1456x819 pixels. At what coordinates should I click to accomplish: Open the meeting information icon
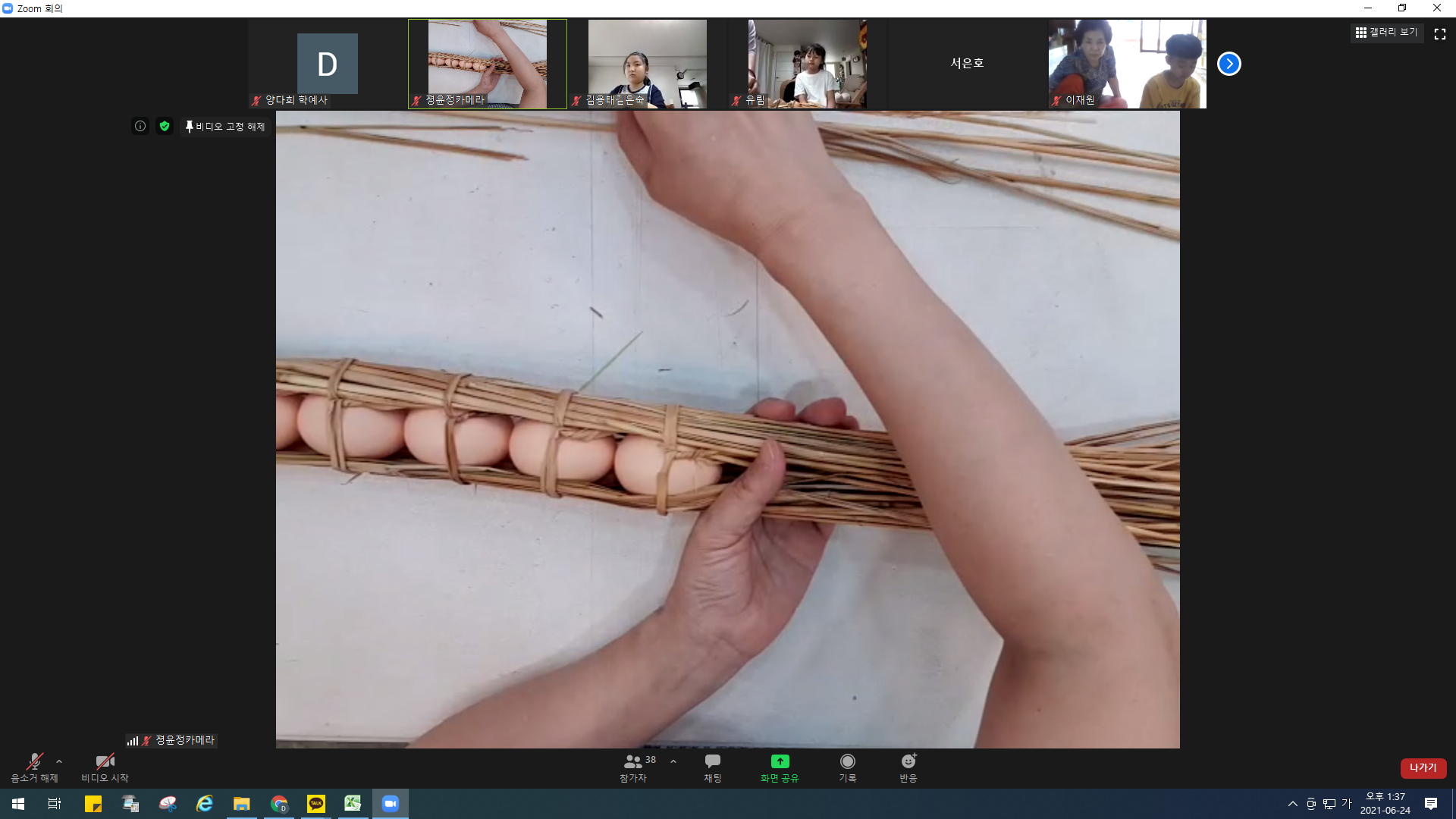tap(140, 126)
